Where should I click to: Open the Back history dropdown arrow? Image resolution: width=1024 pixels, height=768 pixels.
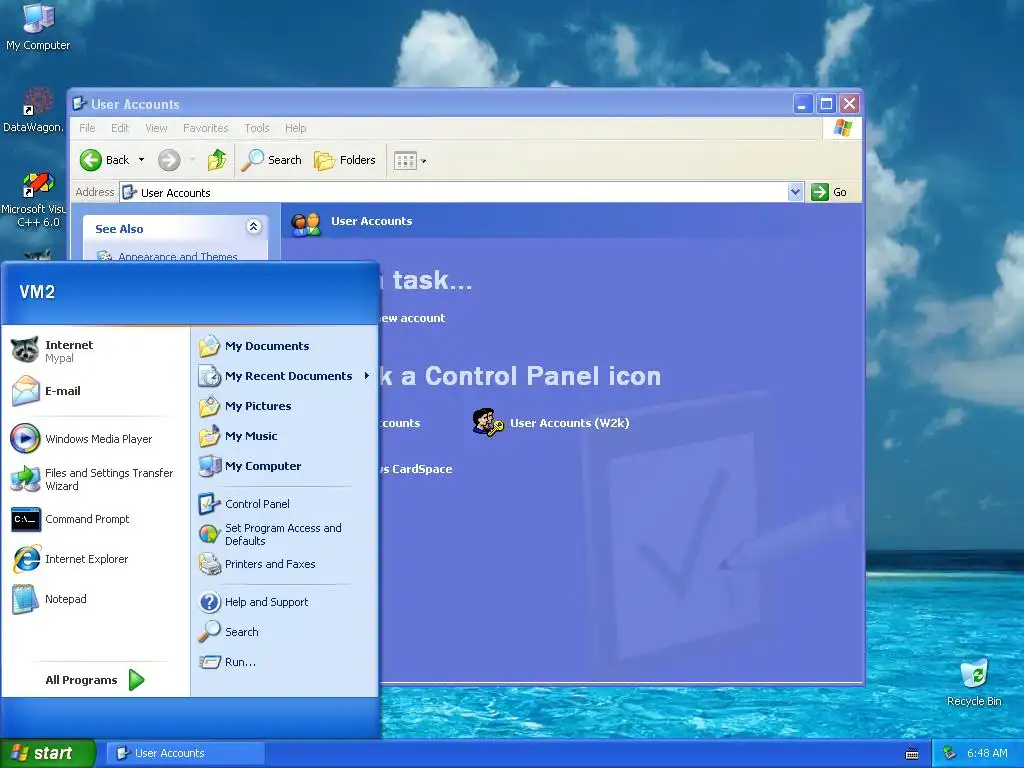point(141,160)
